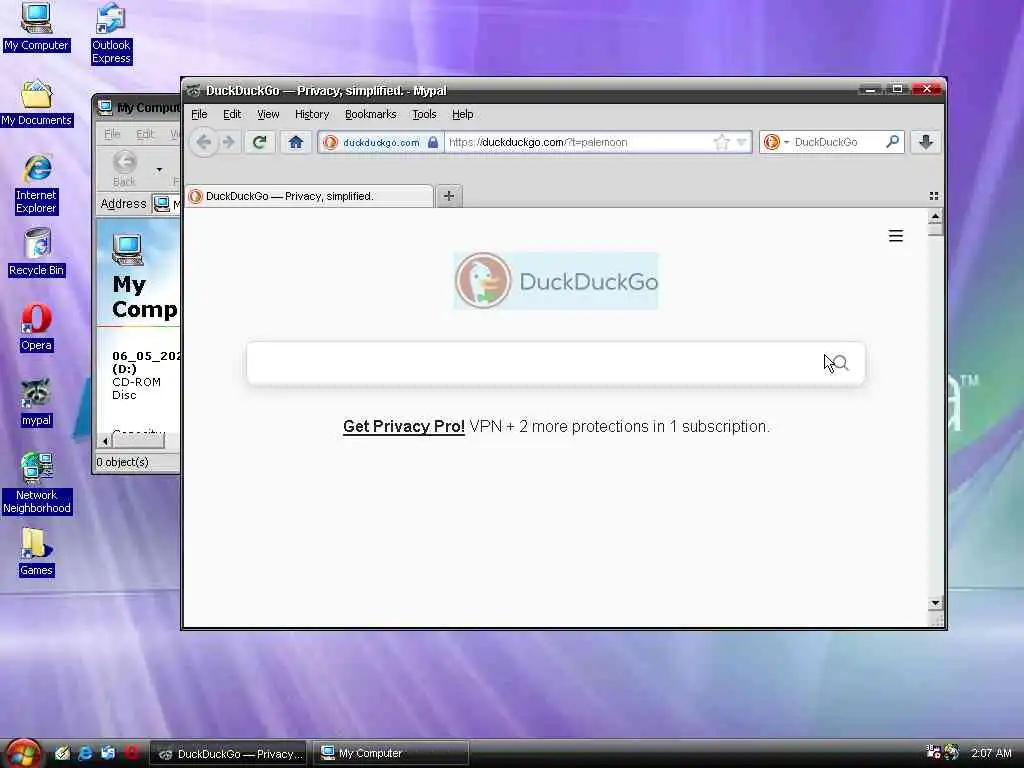The height and width of the screenshot is (768, 1024).
Task: Click left scroll arrow in My Computer window
Action: tap(105, 441)
